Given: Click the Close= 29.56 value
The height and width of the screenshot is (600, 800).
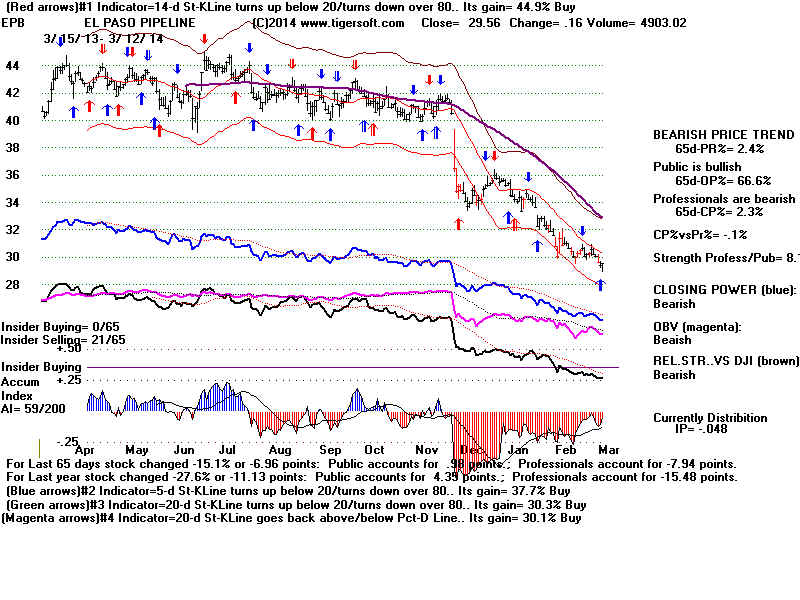Looking at the screenshot, I should [x=461, y=23].
